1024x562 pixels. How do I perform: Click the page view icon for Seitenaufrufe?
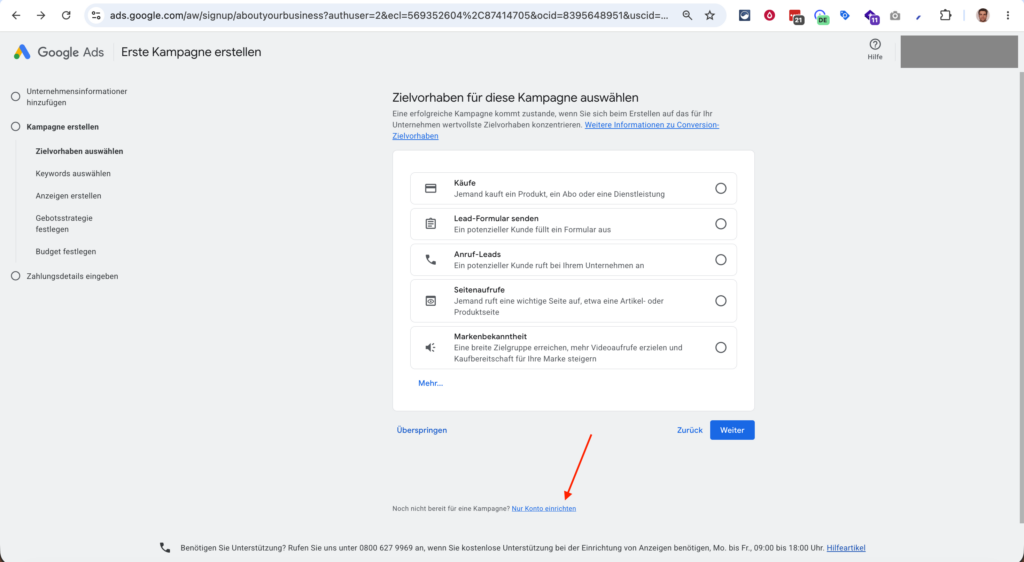click(x=430, y=301)
